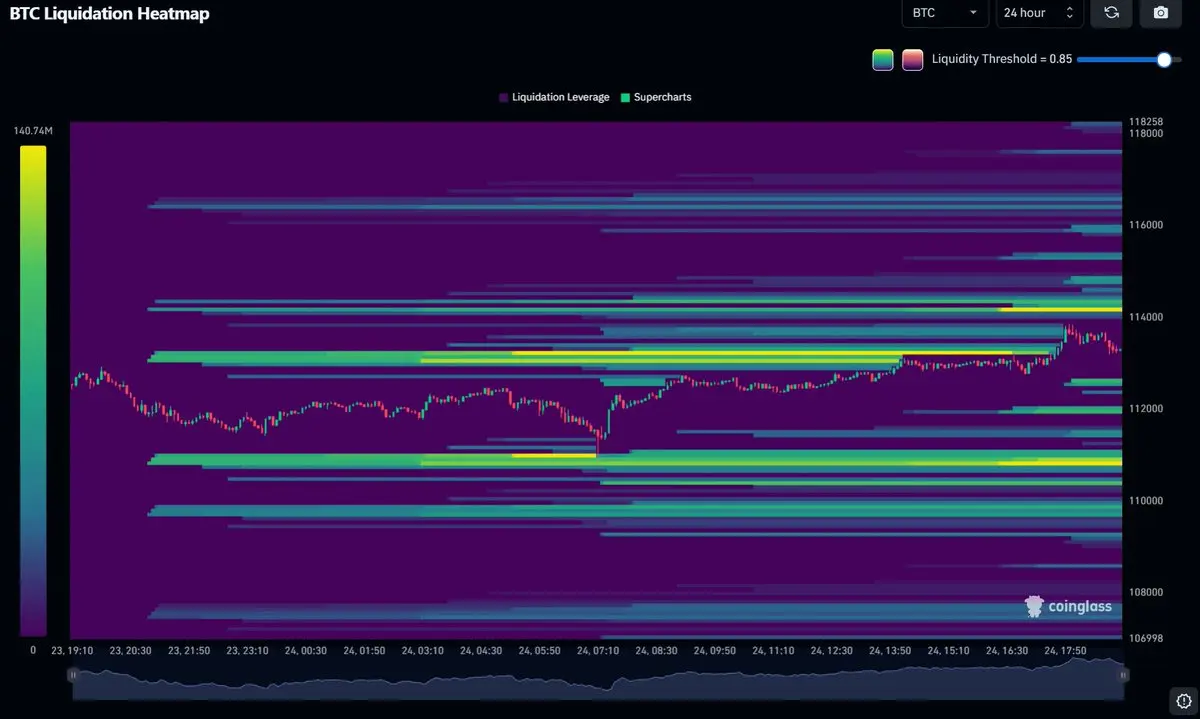Select the pink-purple heatmap color scheme swatch

point(912,59)
